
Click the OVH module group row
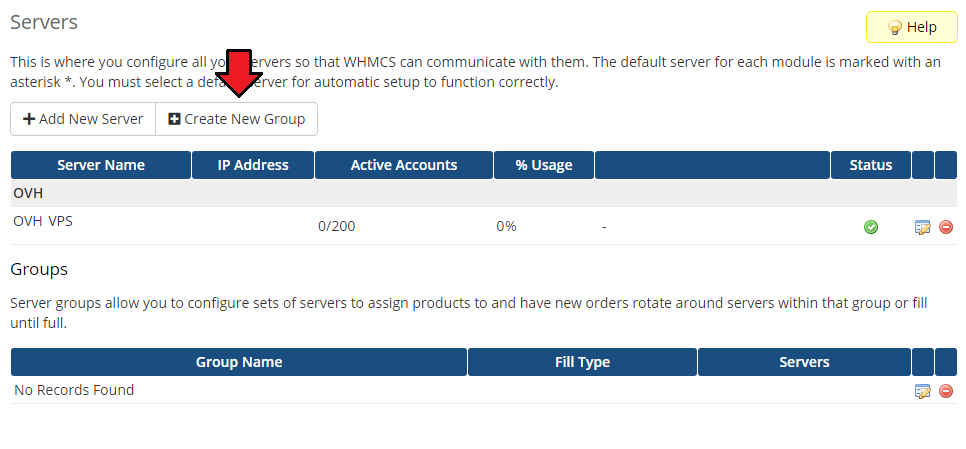tap(28, 193)
